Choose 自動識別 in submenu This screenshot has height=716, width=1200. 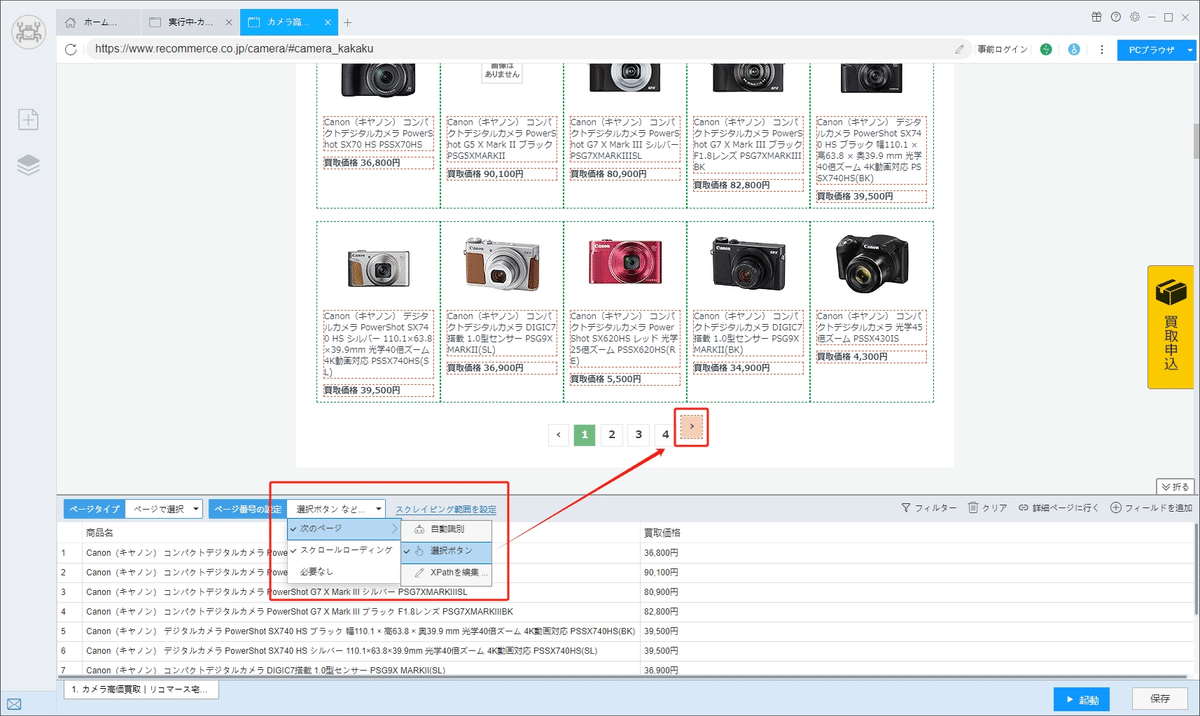(x=446, y=529)
